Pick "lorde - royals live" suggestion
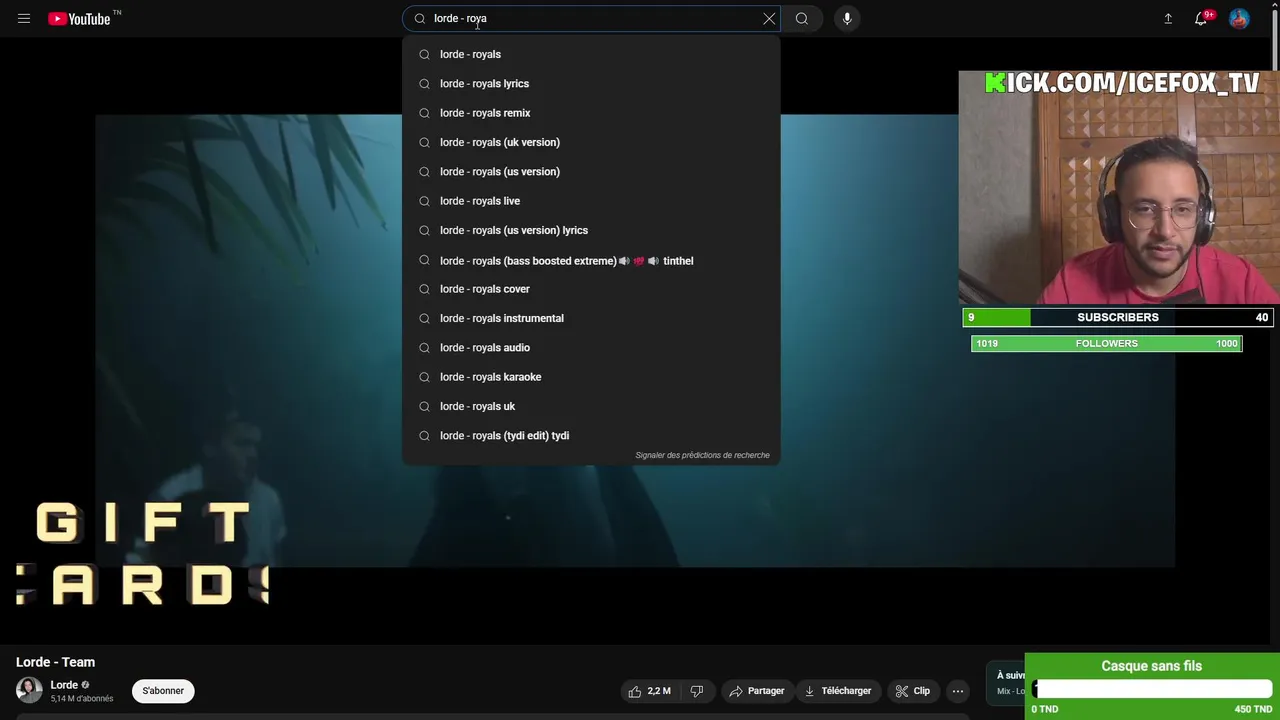This screenshot has height=720, width=1280. click(x=591, y=201)
